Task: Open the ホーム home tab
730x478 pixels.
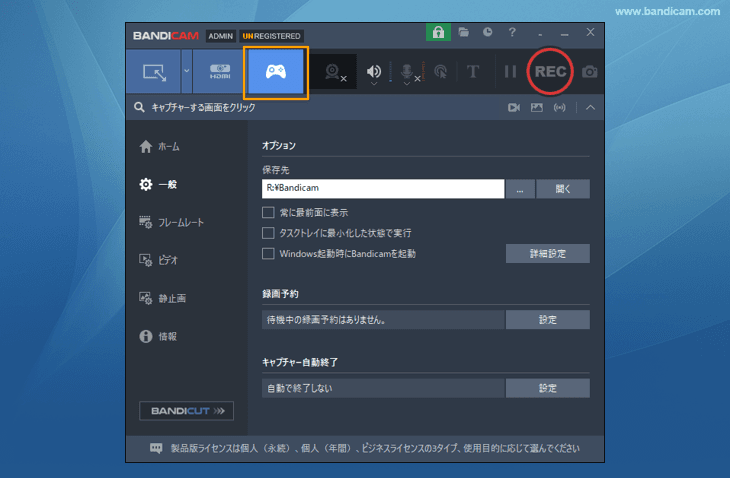Action: point(159,147)
